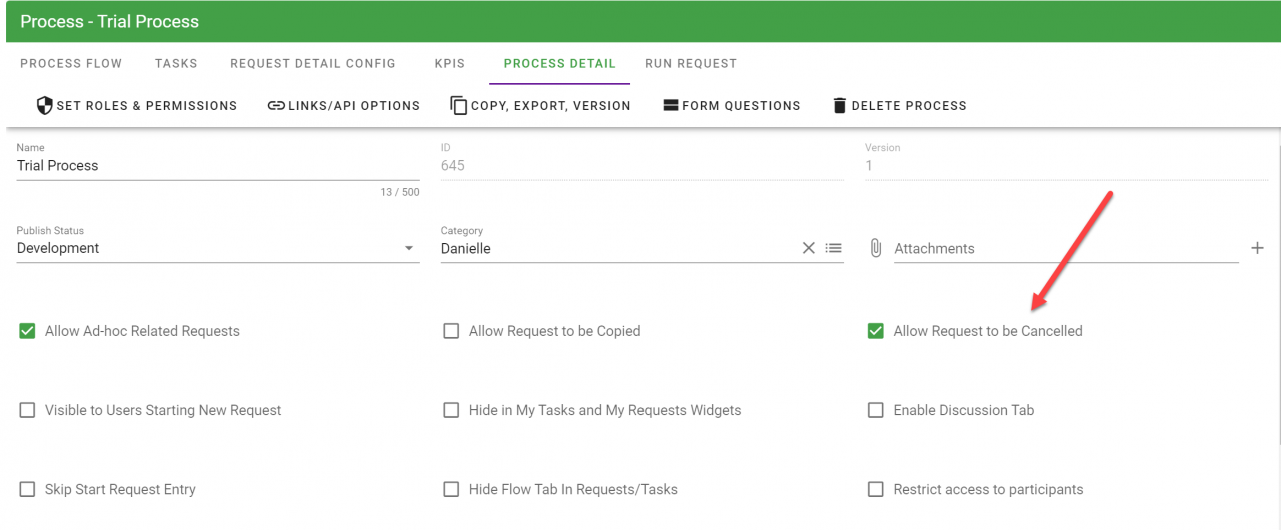The image size is (1281, 530).
Task: Open category list icon next to Danielle
Action: click(x=833, y=248)
